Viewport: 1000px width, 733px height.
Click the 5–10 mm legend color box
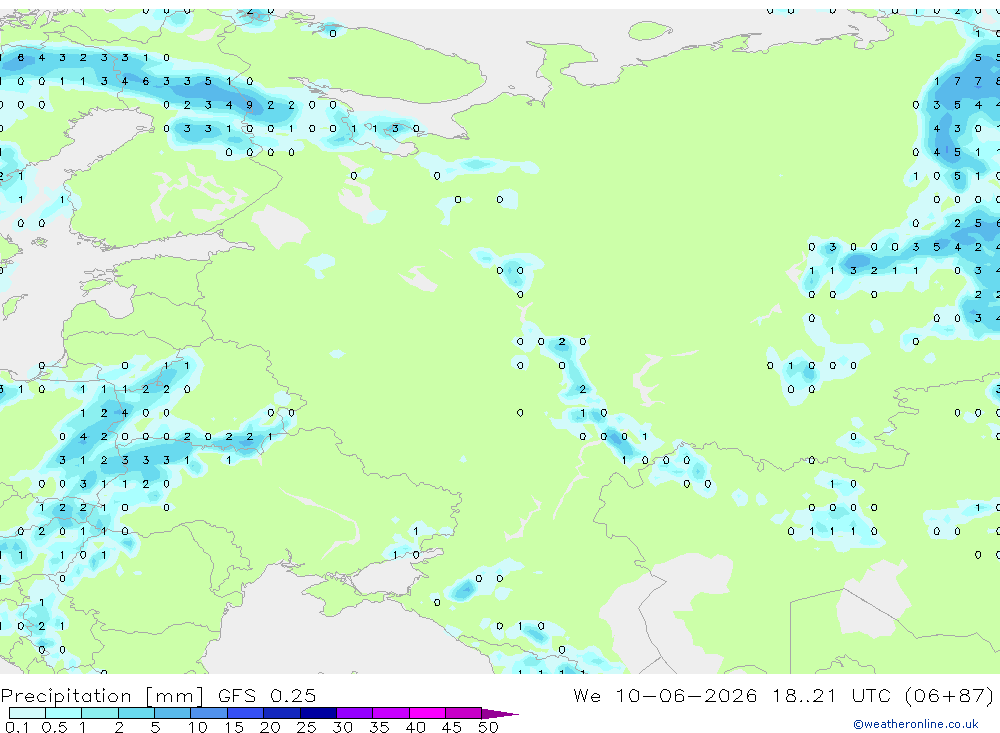(x=173, y=713)
